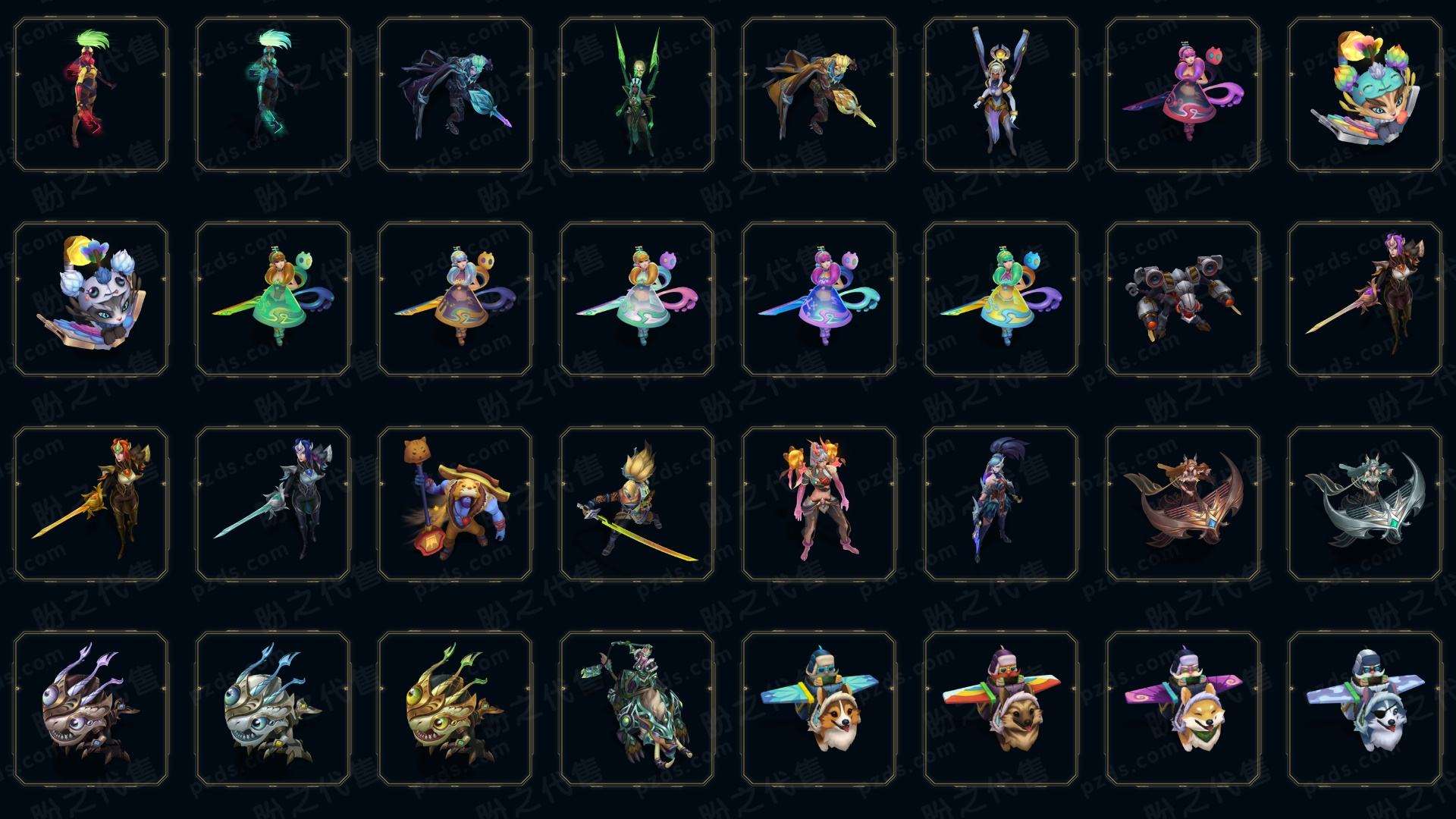Viewport: 1456px width, 819px height.
Task: Select the corgi with blue airplane wings
Action: pyautogui.click(x=819, y=708)
